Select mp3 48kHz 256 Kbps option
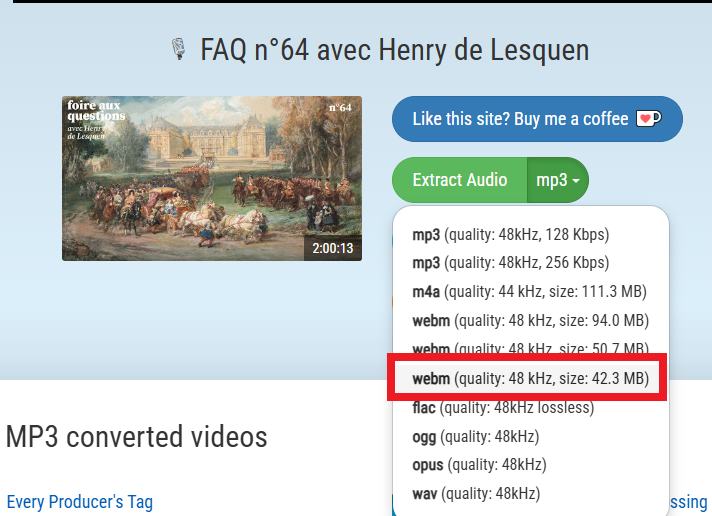Viewport: 712px width, 516px height. click(x=510, y=263)
